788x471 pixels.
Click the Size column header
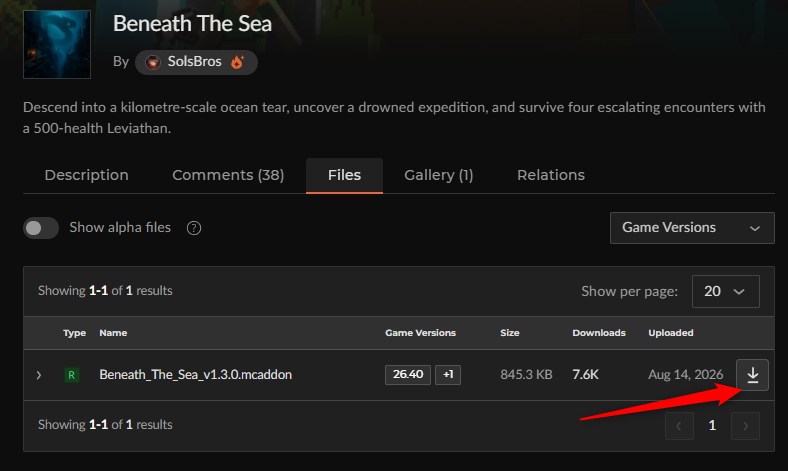tap(510, 333)
